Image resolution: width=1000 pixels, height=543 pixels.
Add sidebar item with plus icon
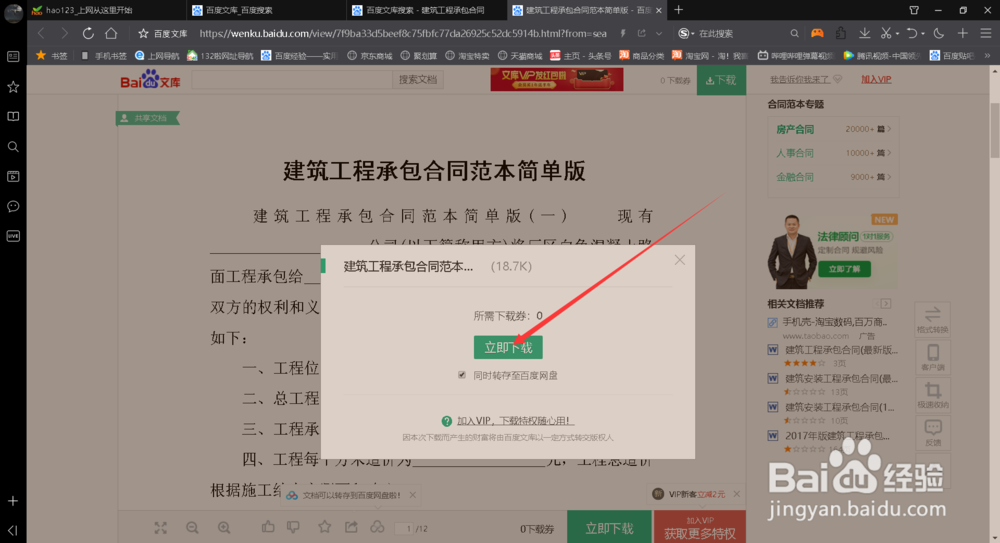pyautogui.click(x=13, y=502)
